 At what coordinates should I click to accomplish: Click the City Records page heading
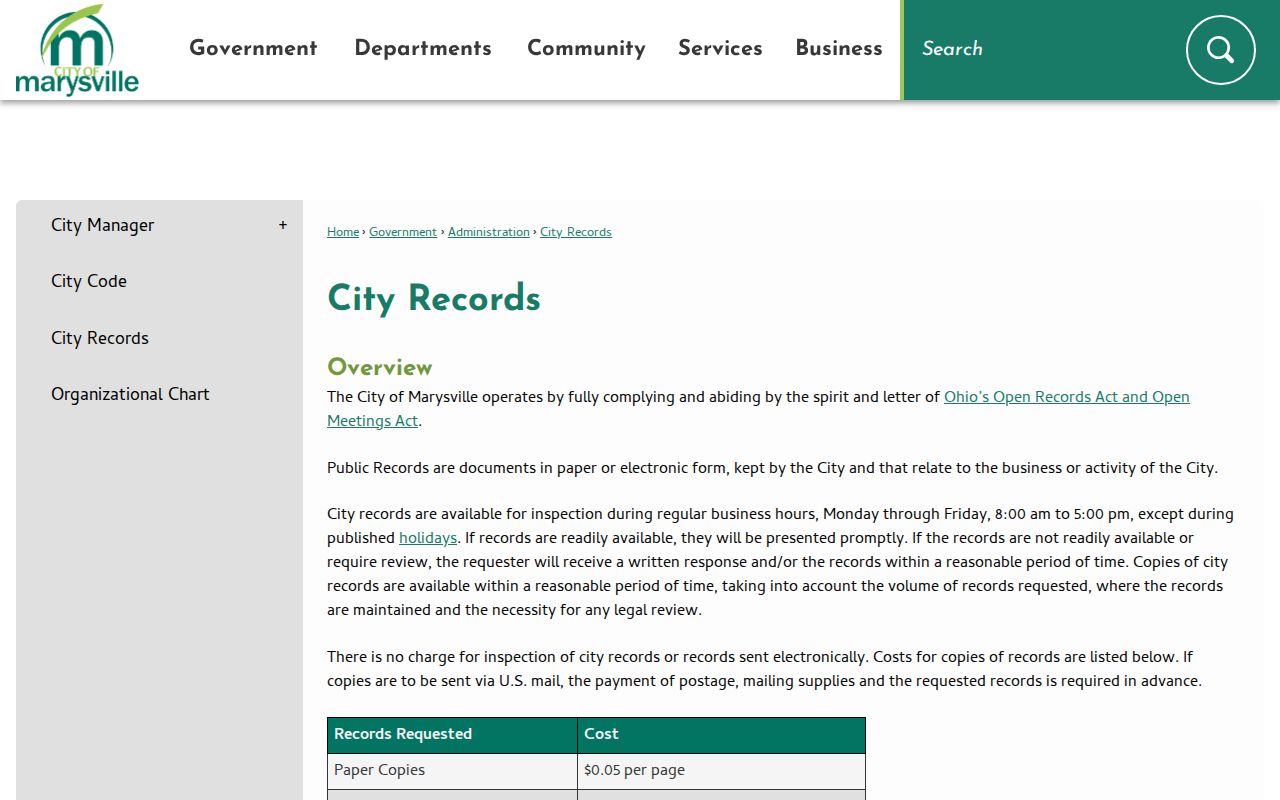(434, 298)
